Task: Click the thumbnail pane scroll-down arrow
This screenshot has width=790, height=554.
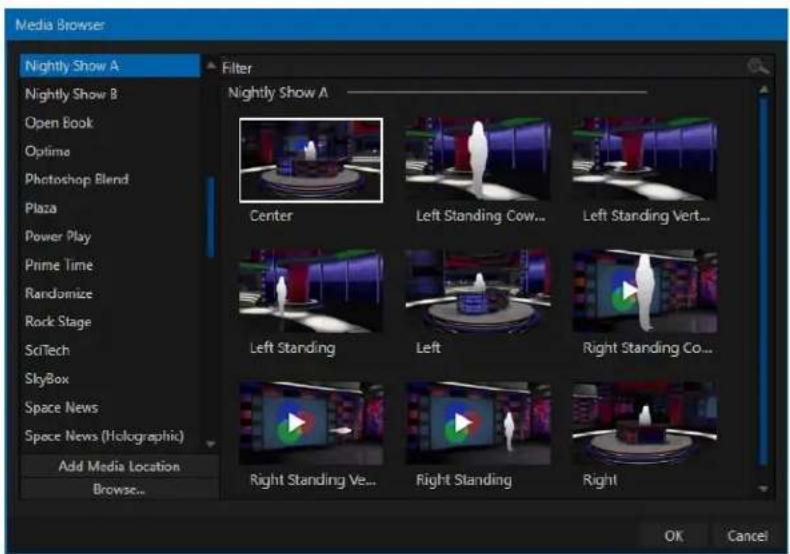Action: coord(764,489)
